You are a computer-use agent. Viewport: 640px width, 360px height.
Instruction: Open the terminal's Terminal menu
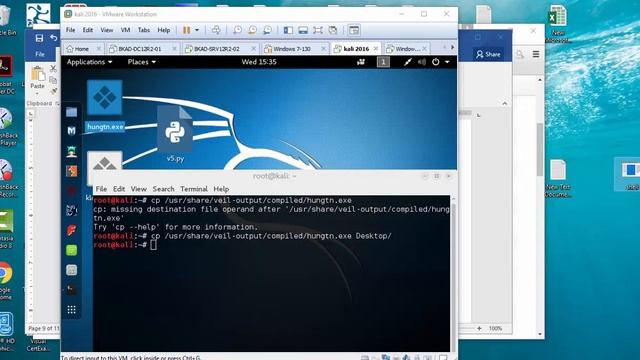pyautogui.click(x=194, y=189)
